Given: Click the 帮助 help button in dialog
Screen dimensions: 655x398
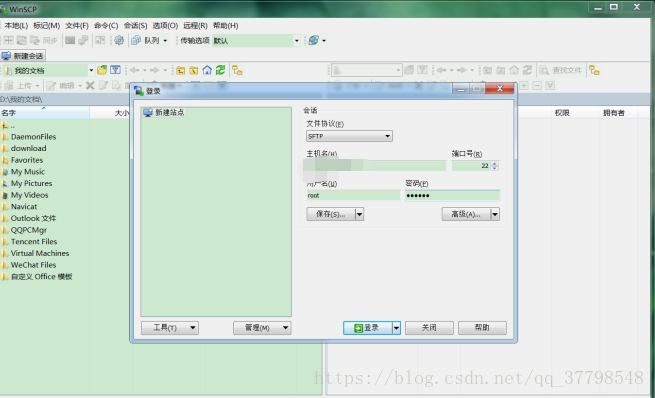Looking at the screenshot, I should [482, 328].
